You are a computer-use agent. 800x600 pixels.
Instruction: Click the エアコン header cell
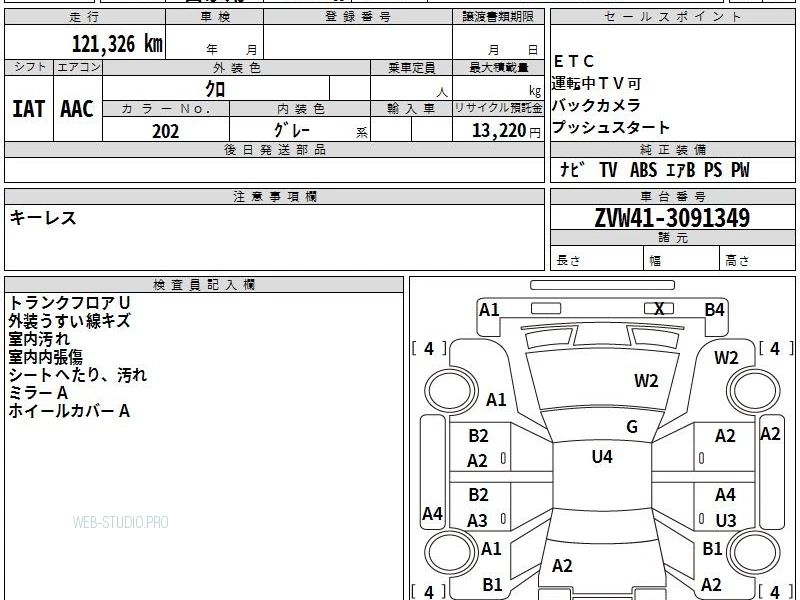click(x=78, y=67)
